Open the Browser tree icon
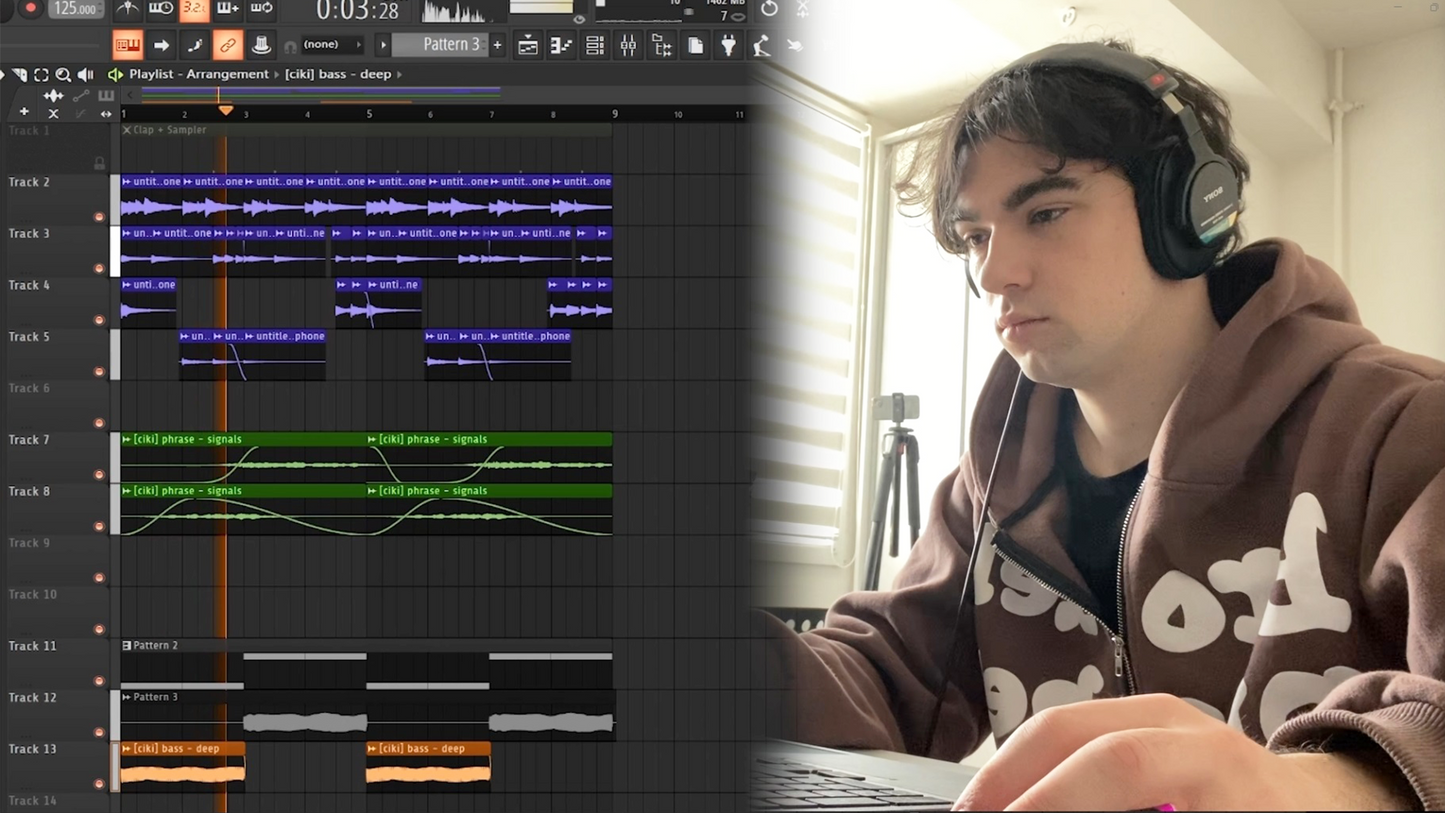The image size is (1445, 813). [662, 45]
